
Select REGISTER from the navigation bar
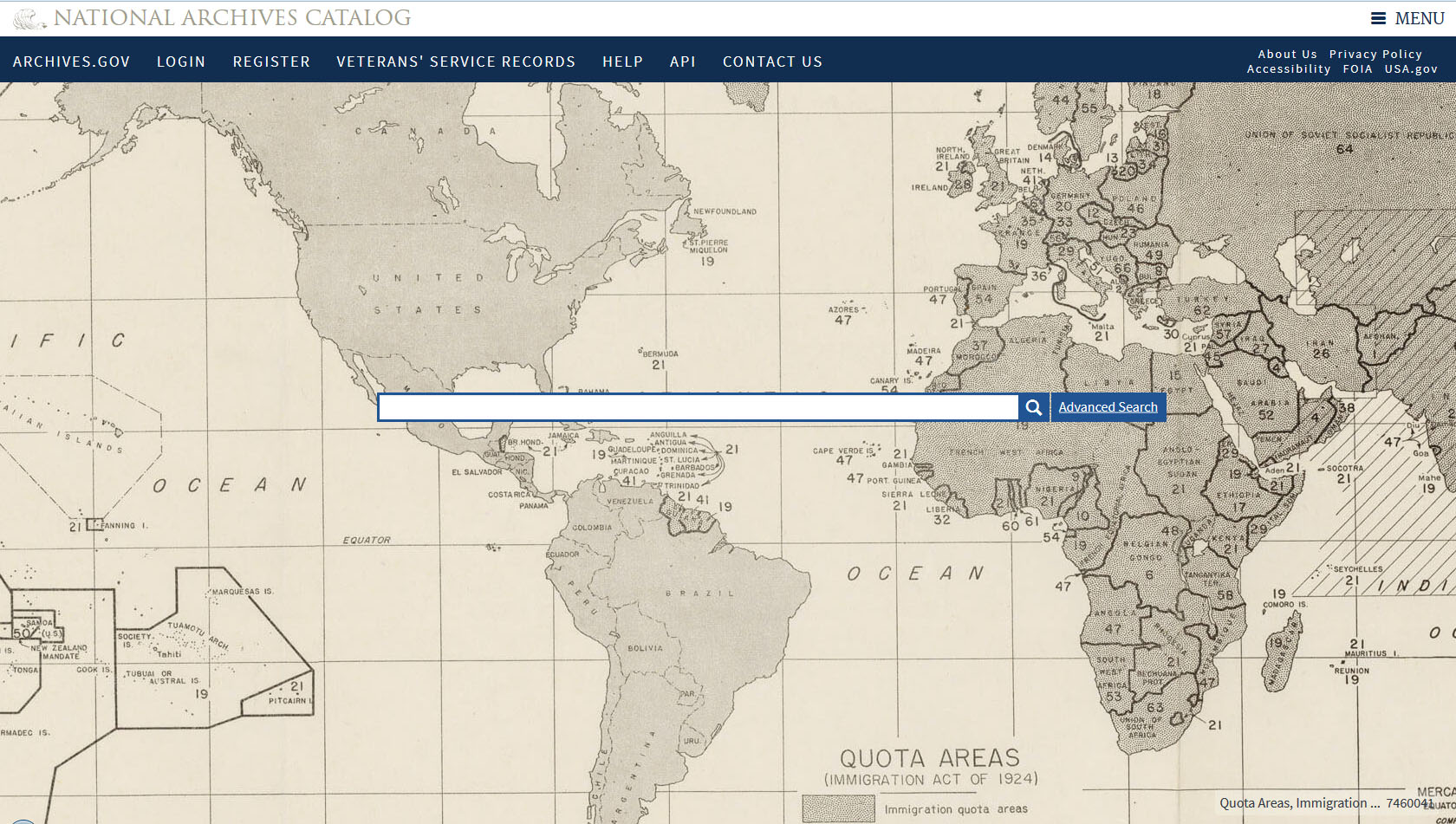pos(271,61)
